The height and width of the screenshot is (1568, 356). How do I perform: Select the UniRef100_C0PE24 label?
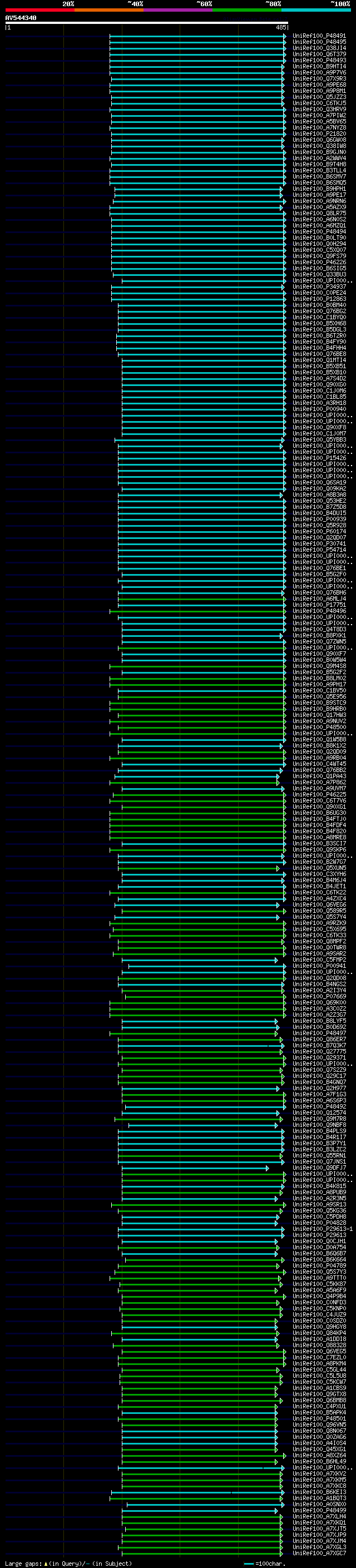point(319,293)
